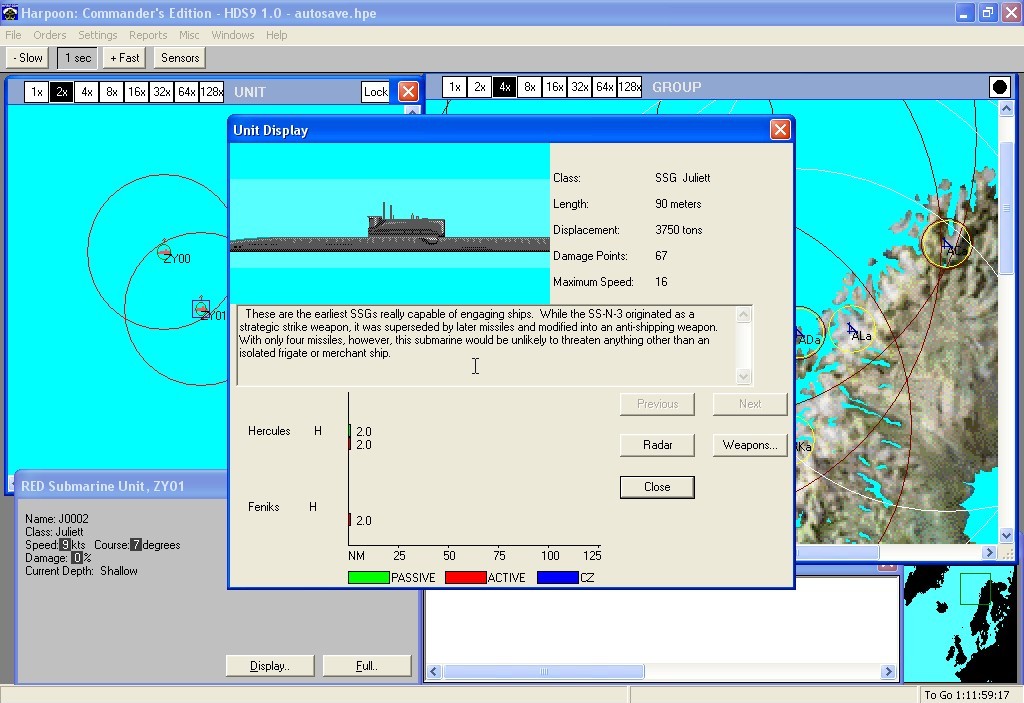Select the ZY00 submarine marker on the unit map
This screenshot has width=1024, height=703.
click(x=165, y=250)
